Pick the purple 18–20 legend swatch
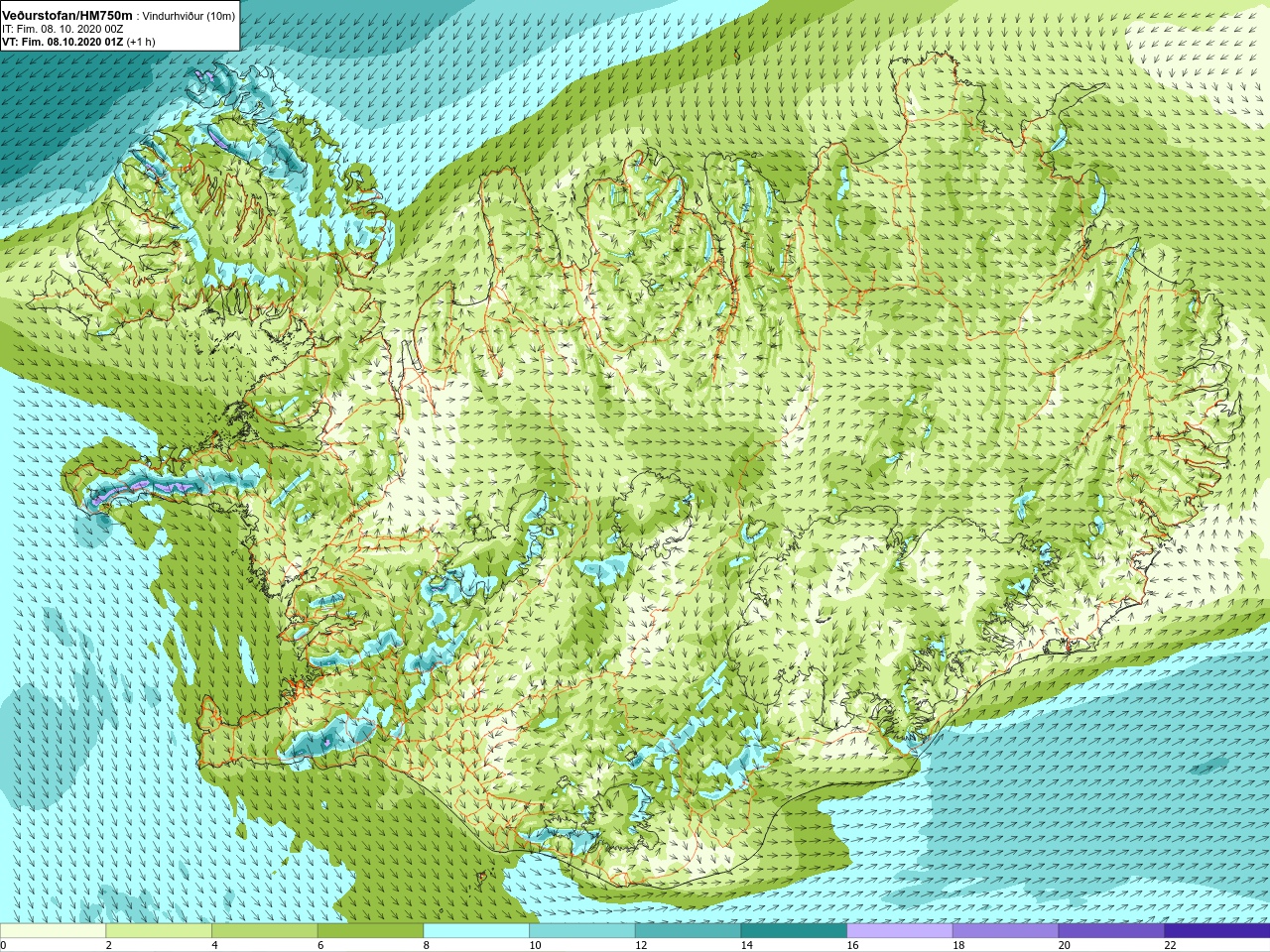The width and height of the screenshot is (1270, 952). point(1005,930)
